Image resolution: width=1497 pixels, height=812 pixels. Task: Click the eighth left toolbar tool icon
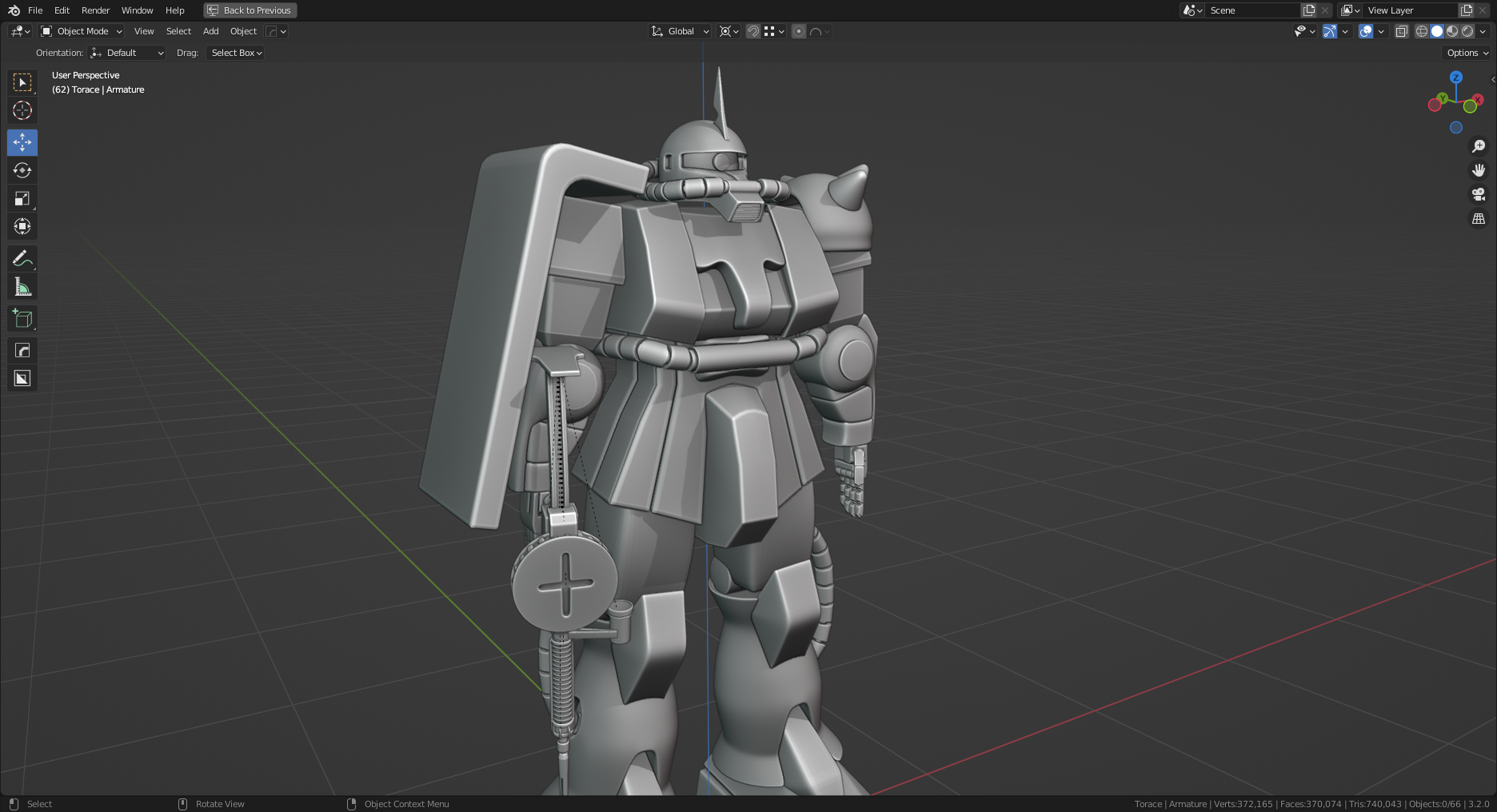click(22, 286)
